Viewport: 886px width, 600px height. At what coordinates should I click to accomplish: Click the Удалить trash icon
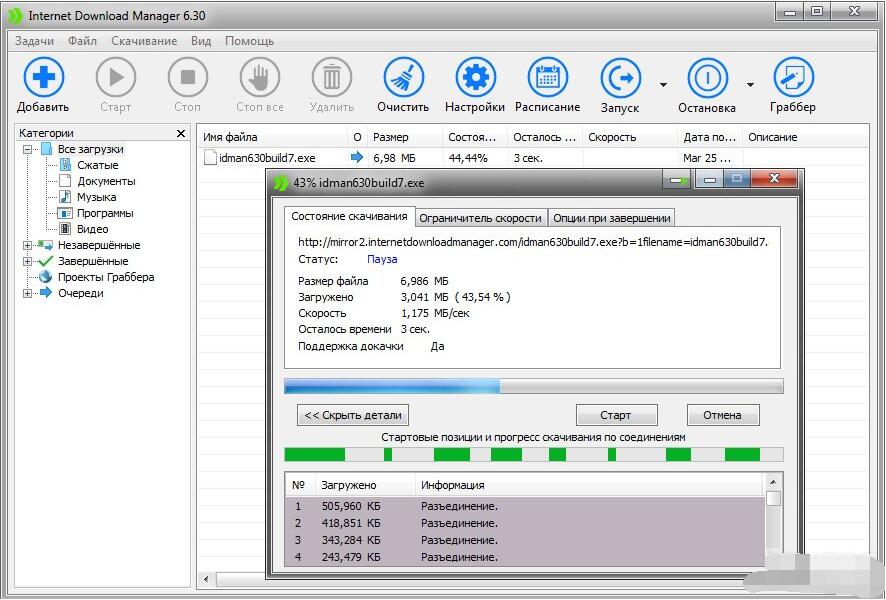pyautogui.click(x=332, y=77)
